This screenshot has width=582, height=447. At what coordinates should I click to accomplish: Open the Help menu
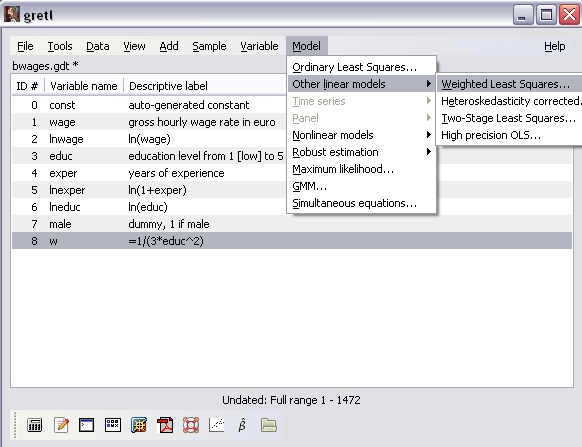click(555, 46)
